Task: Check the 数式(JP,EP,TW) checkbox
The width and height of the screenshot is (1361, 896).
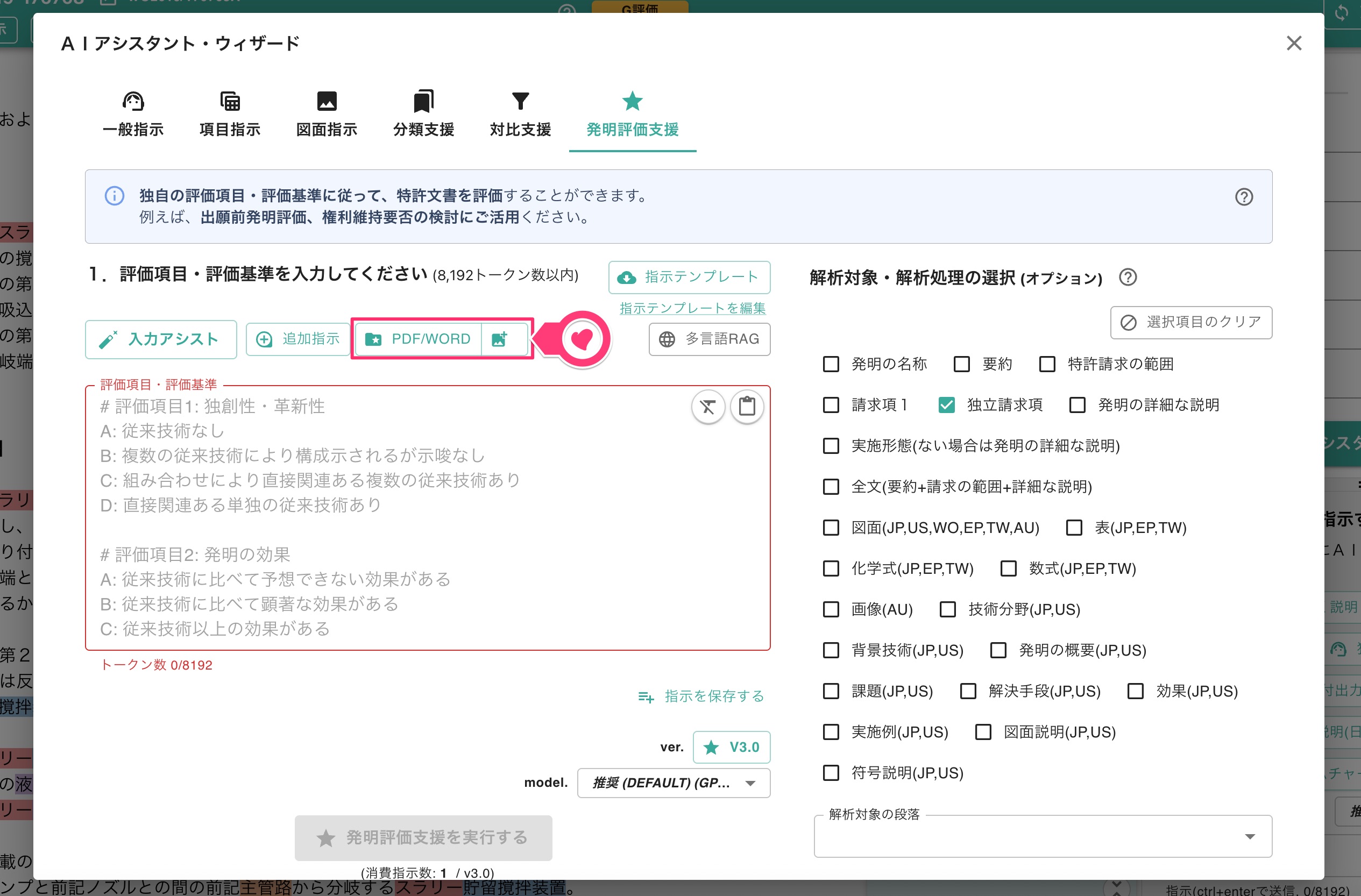Action: coord(1008,568)
